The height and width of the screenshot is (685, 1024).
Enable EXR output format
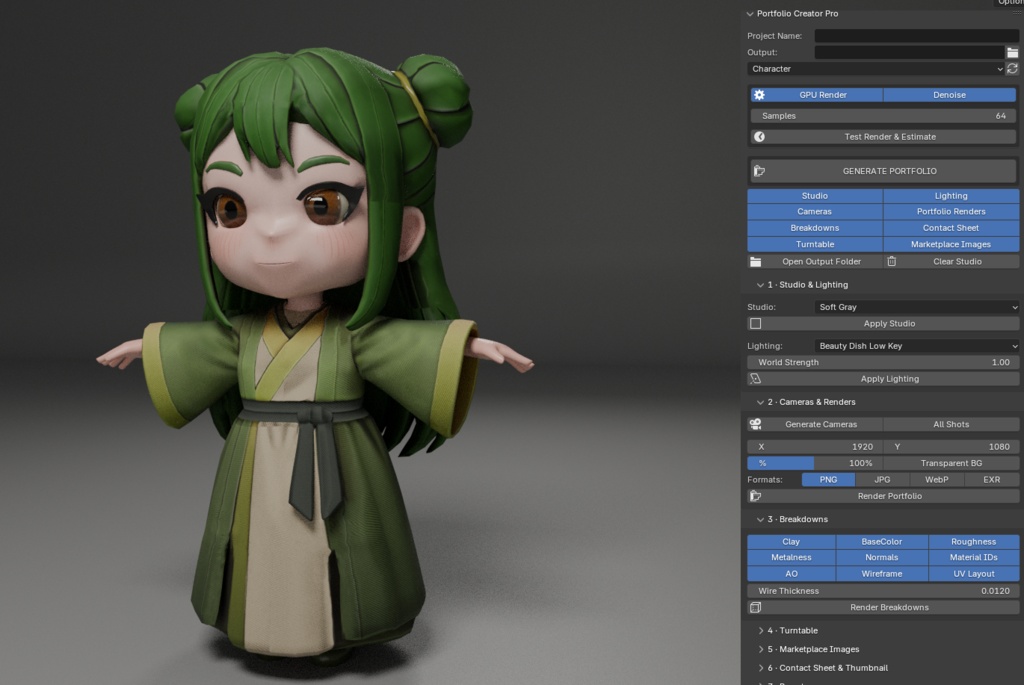pyautogui.click(x=991, y=479)
